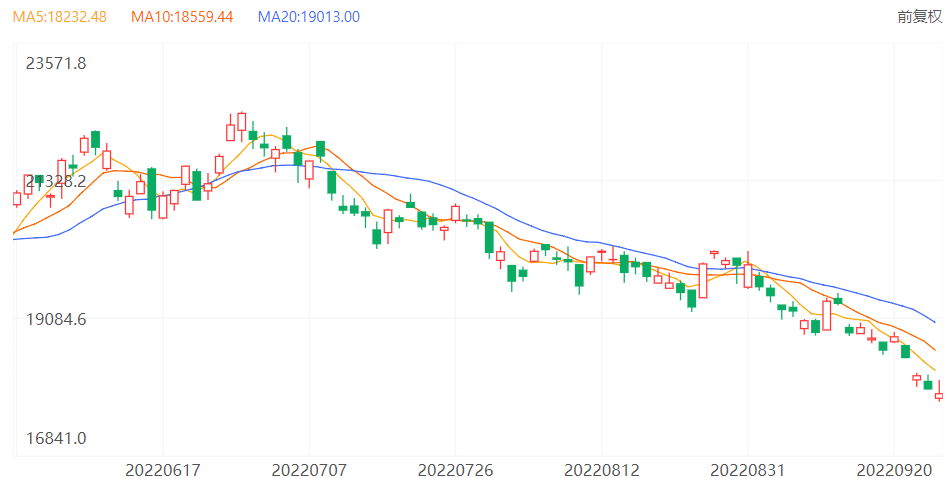Click the 16841.0 price axis label
Image resolution: width=951 pixels, height=478 pixels.
(56, 438)
